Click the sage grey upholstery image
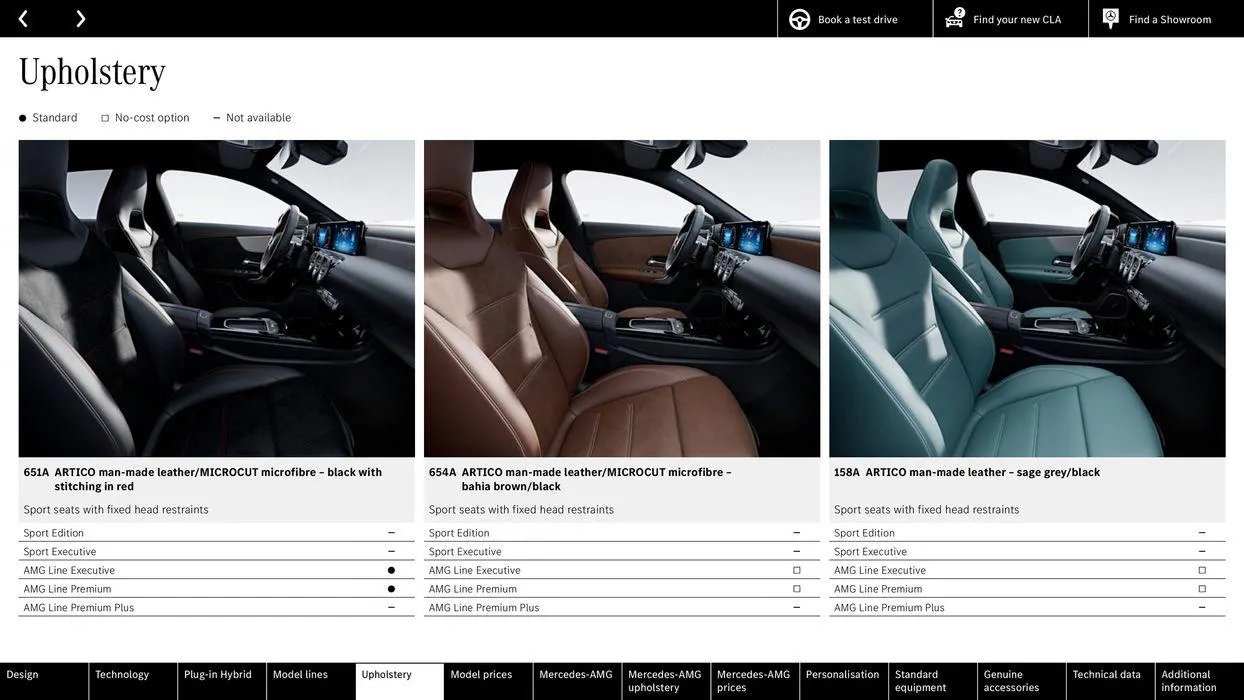The image size is (1244, 700). 1027,298
